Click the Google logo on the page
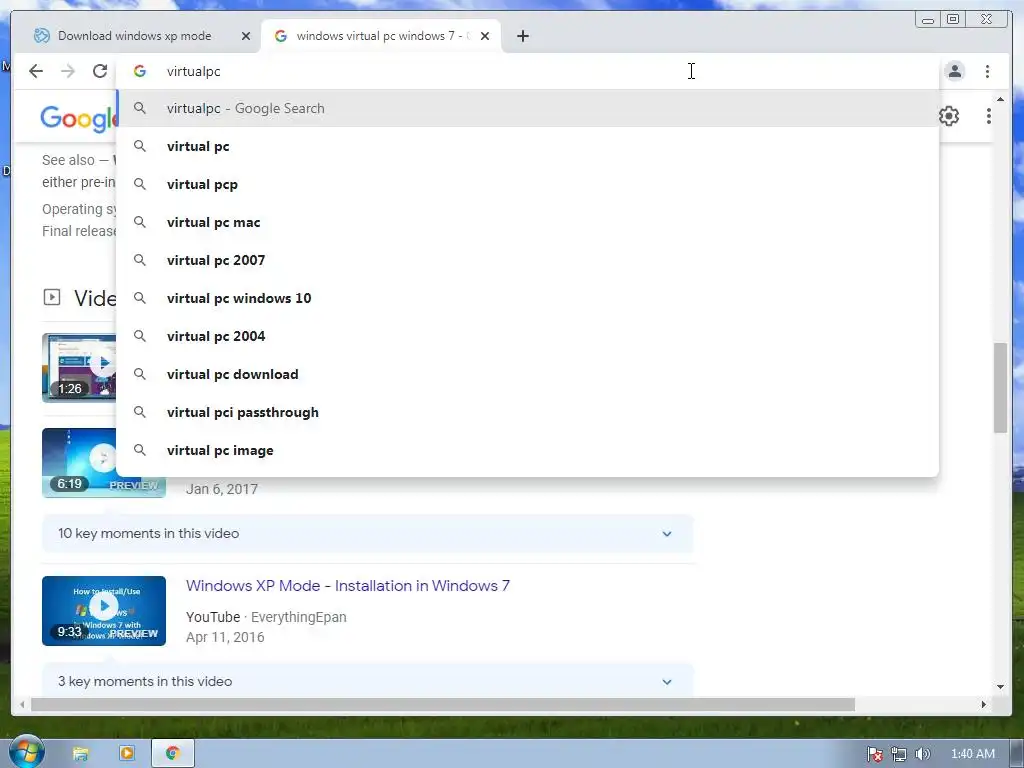 (78, 119)
